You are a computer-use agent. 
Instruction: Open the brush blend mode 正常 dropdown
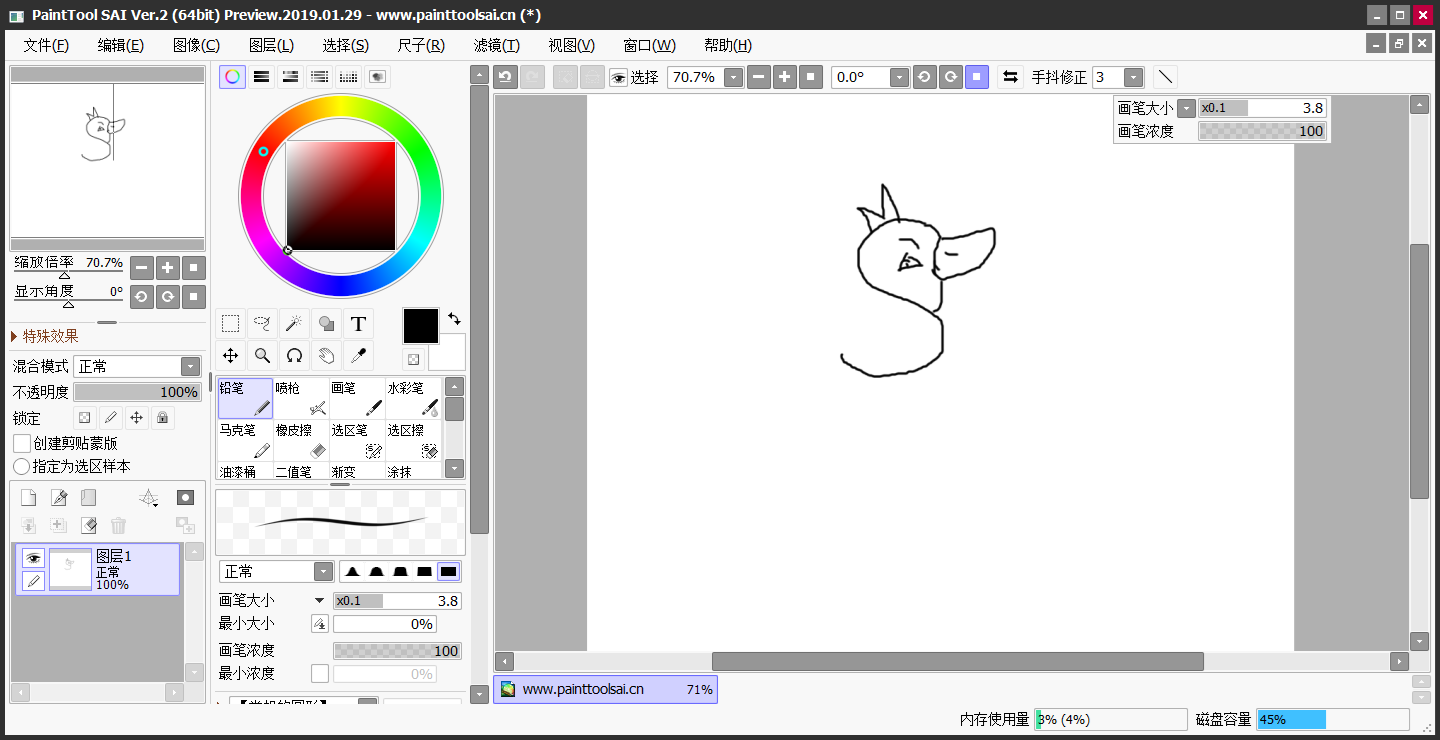coord(323,571)
